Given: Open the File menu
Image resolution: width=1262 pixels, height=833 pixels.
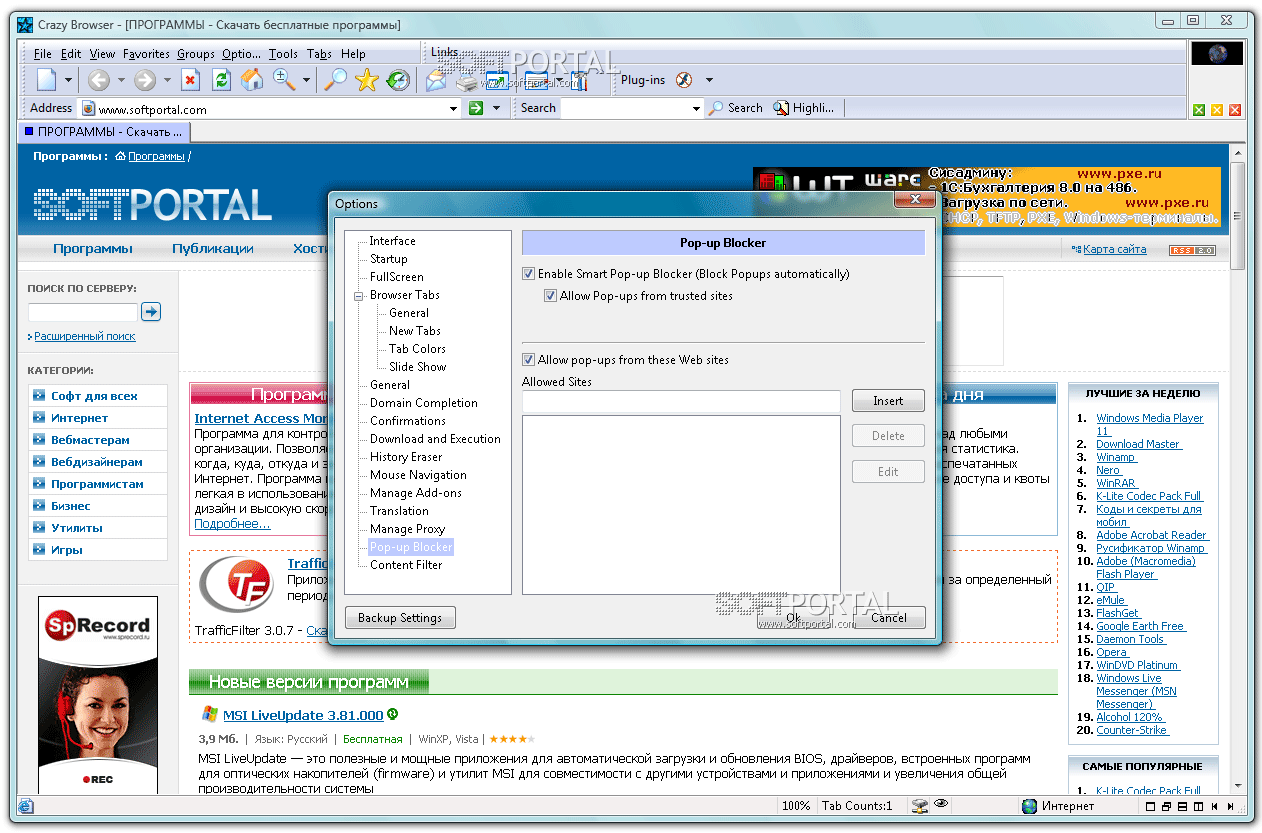Looking at the screenshot, I should click(43, 54).
